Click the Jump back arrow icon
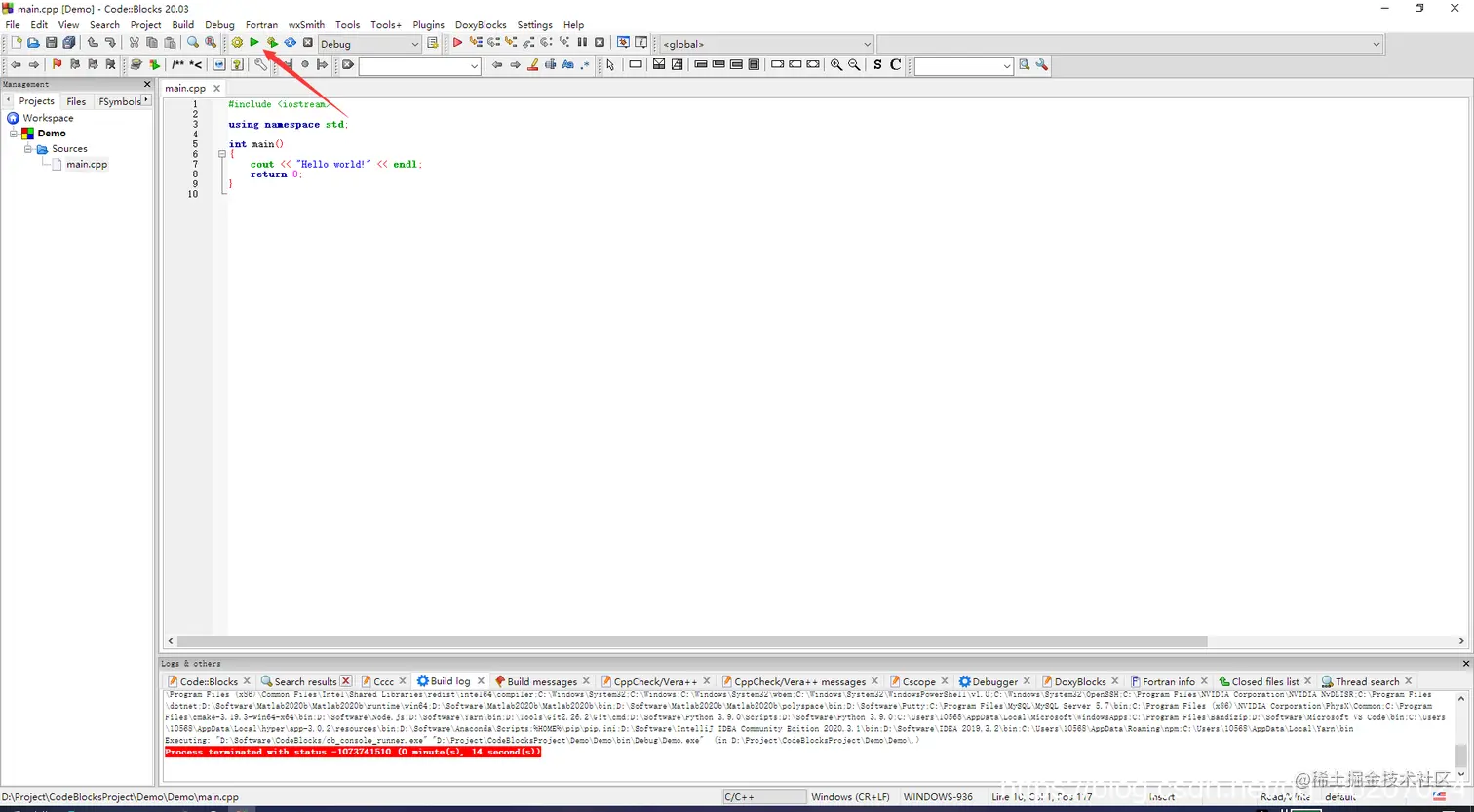Screen dimensions: 1474x812 (16, 65)
